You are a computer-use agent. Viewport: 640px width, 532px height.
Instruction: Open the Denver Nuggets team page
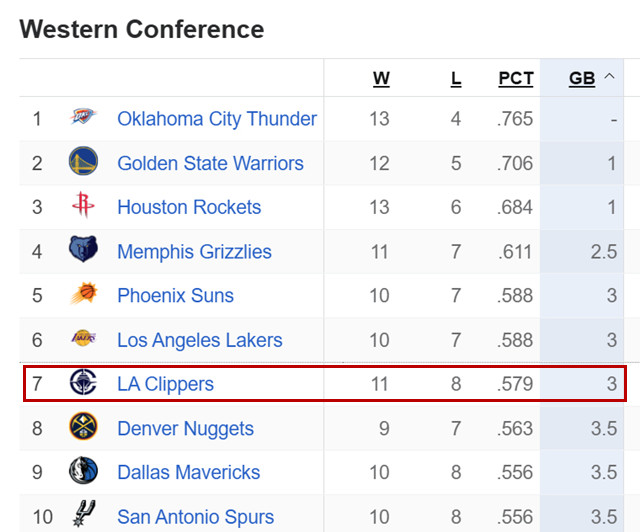(x=185, y=429)
